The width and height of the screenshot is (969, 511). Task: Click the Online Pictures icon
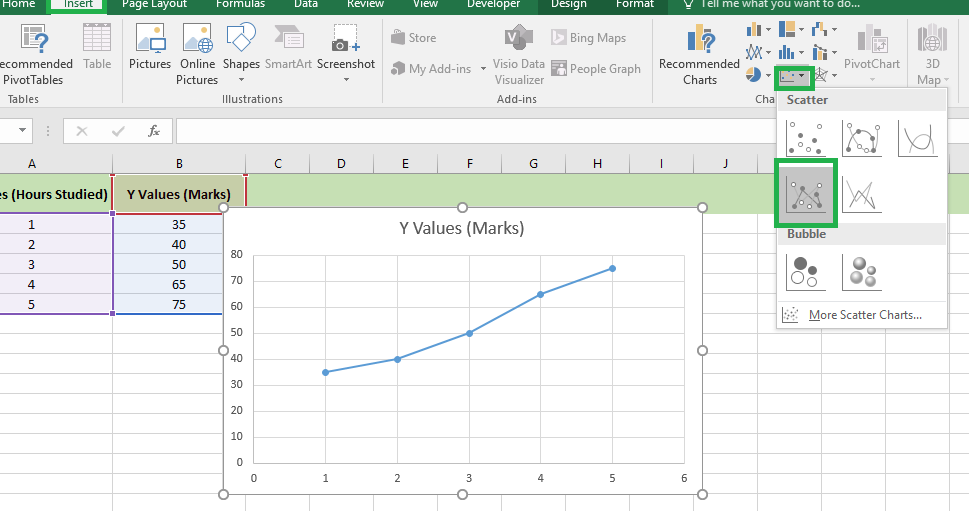coord(198,55)
